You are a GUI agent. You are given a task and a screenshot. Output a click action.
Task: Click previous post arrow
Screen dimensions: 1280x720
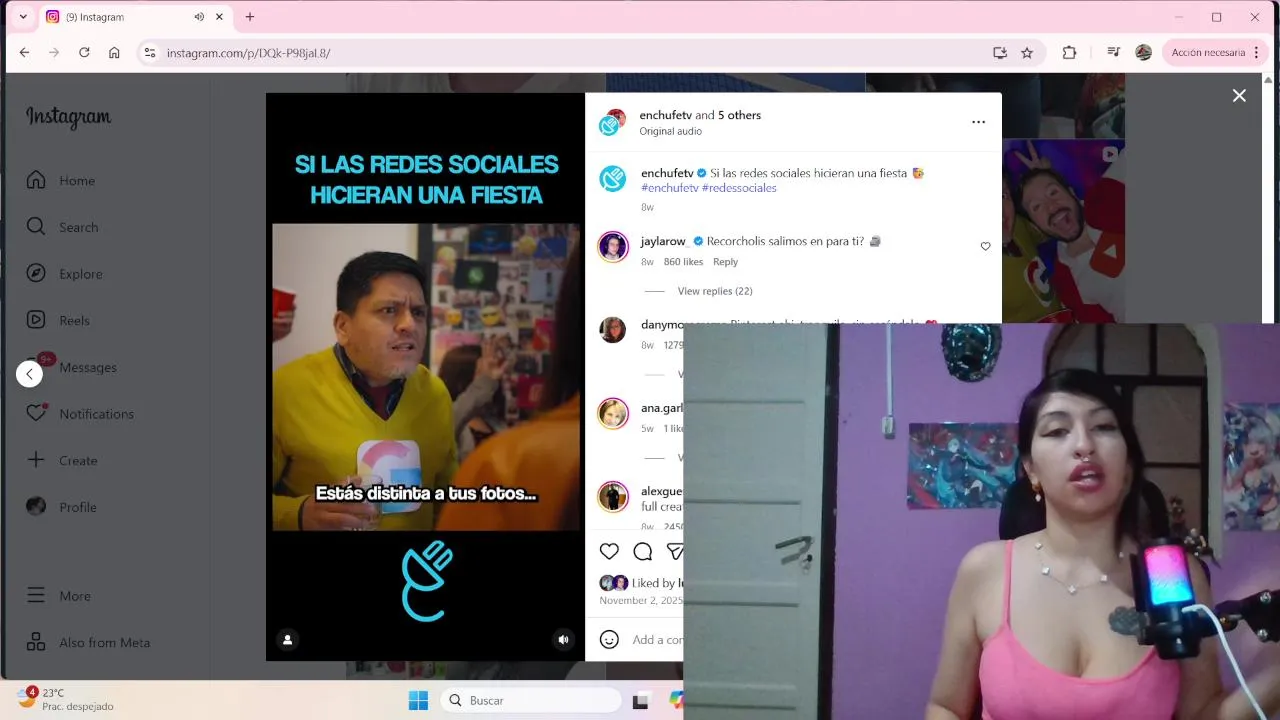point(29,374)
